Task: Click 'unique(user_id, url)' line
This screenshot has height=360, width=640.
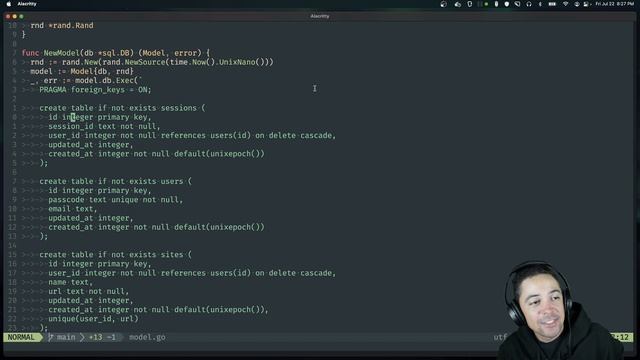Action: click(x=93, y=318)
